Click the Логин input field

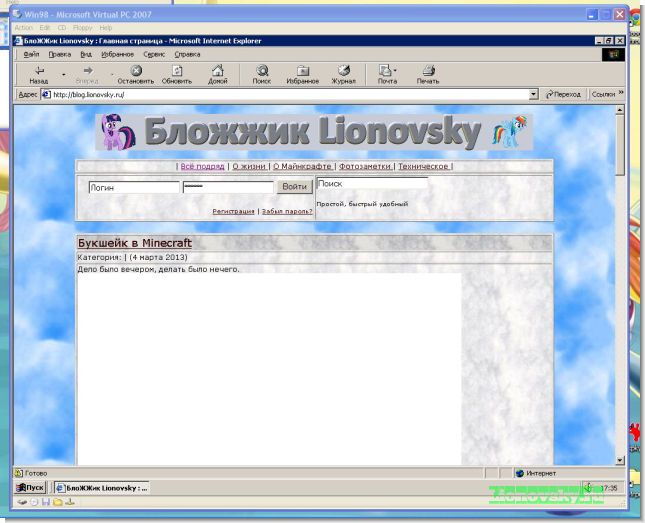(x=133, y=187)
